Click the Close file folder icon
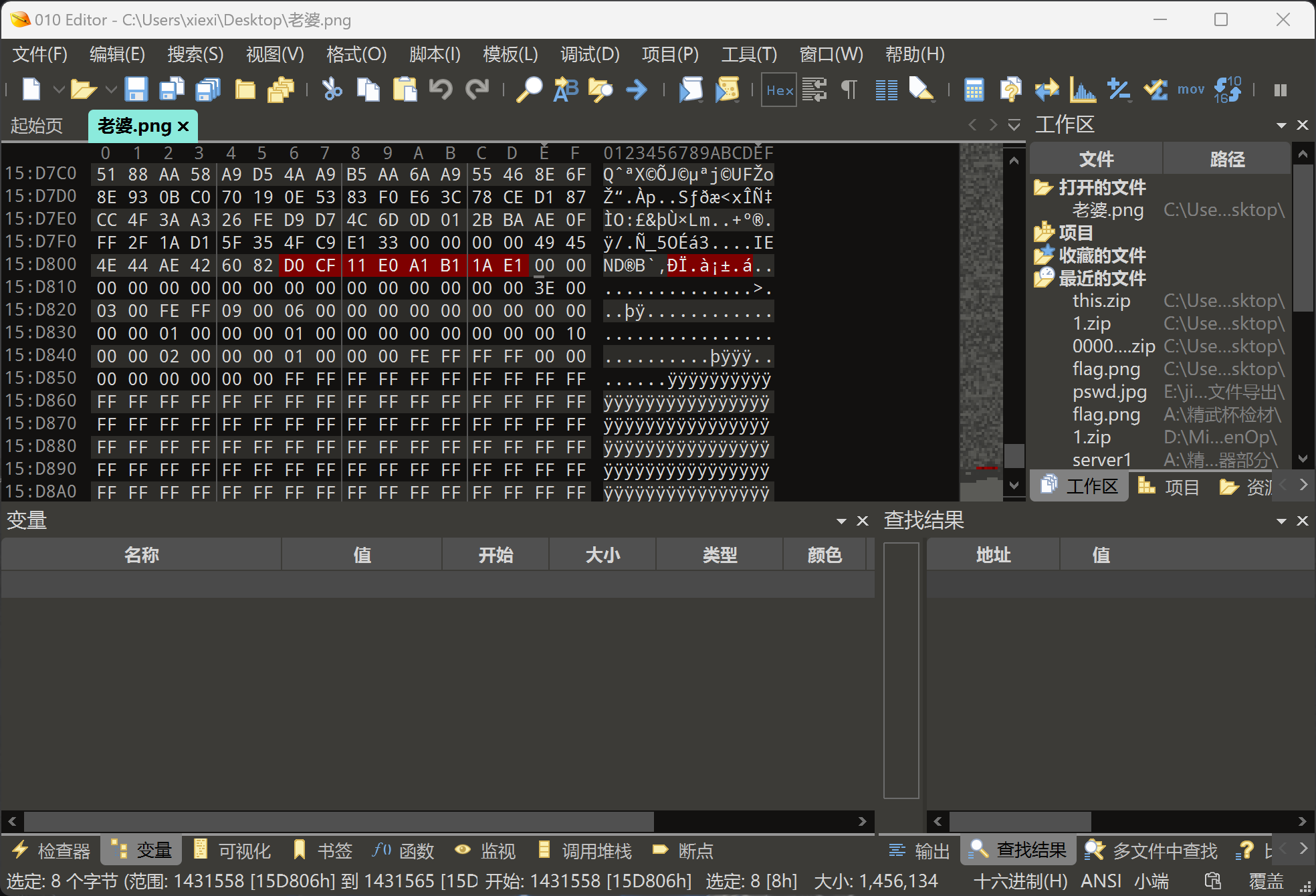Image resolution: width=1316 pixels, height=896 pixels. tap(245, 89)
